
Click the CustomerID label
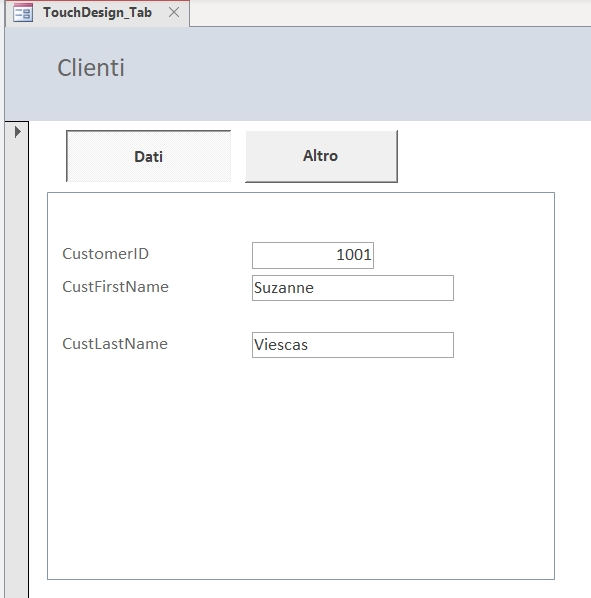[105, 254]
